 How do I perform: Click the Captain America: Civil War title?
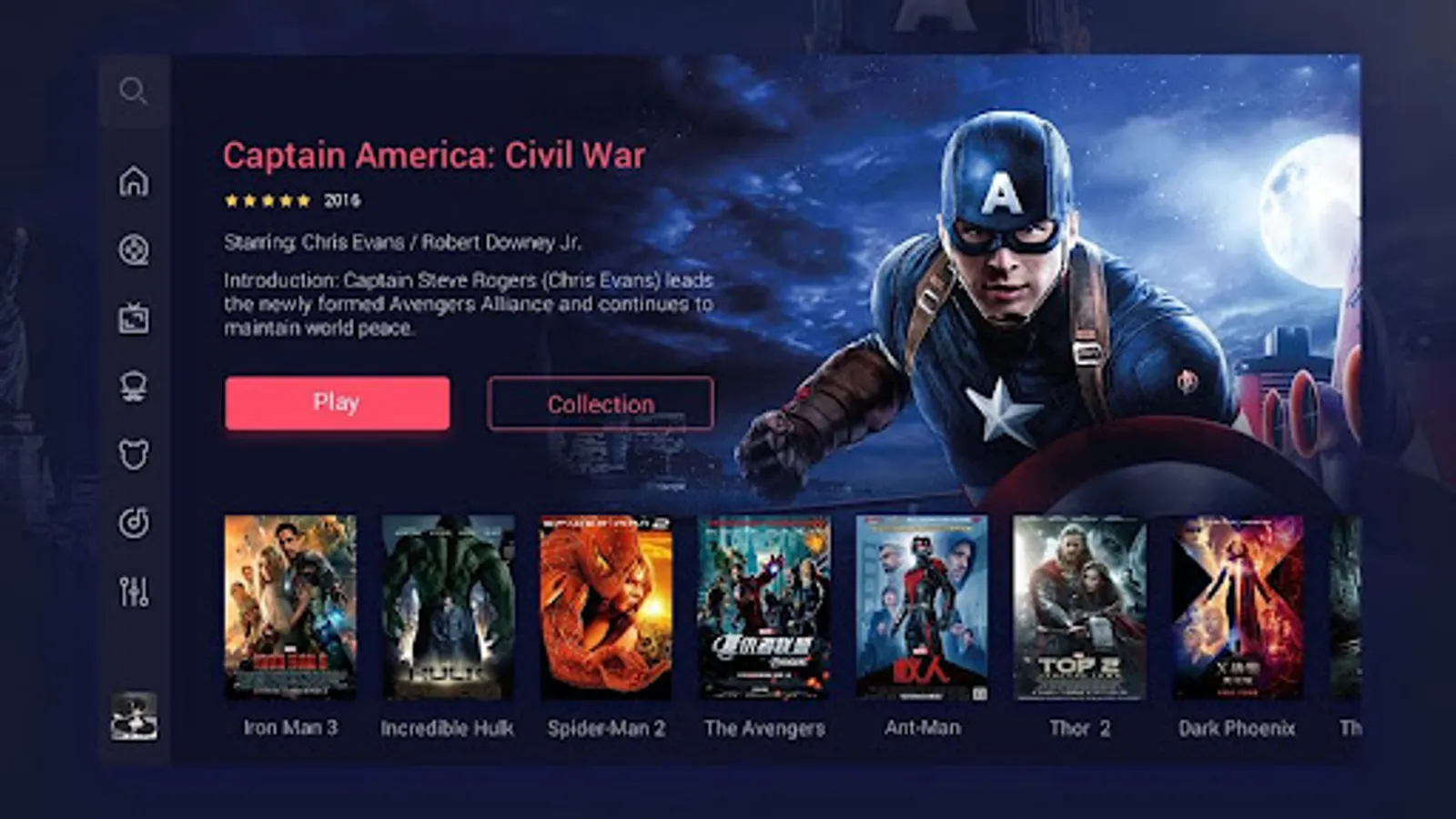tap(434, 156)
